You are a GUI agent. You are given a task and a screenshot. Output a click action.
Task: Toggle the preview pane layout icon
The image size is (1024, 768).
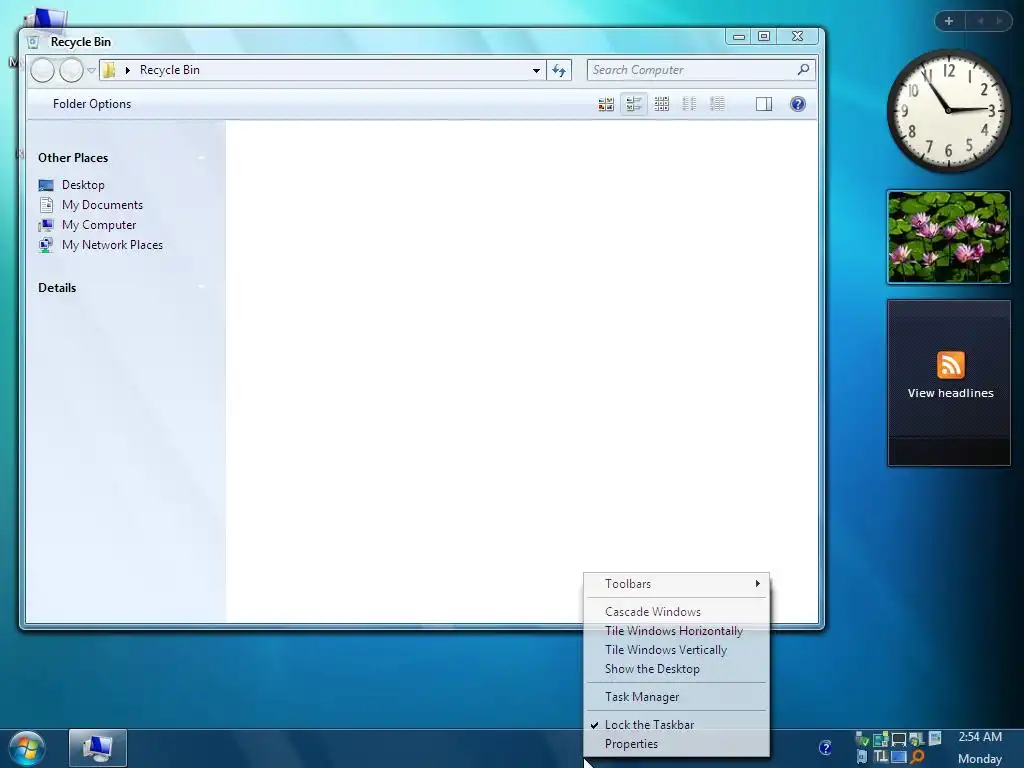click(x=763, y=104)
